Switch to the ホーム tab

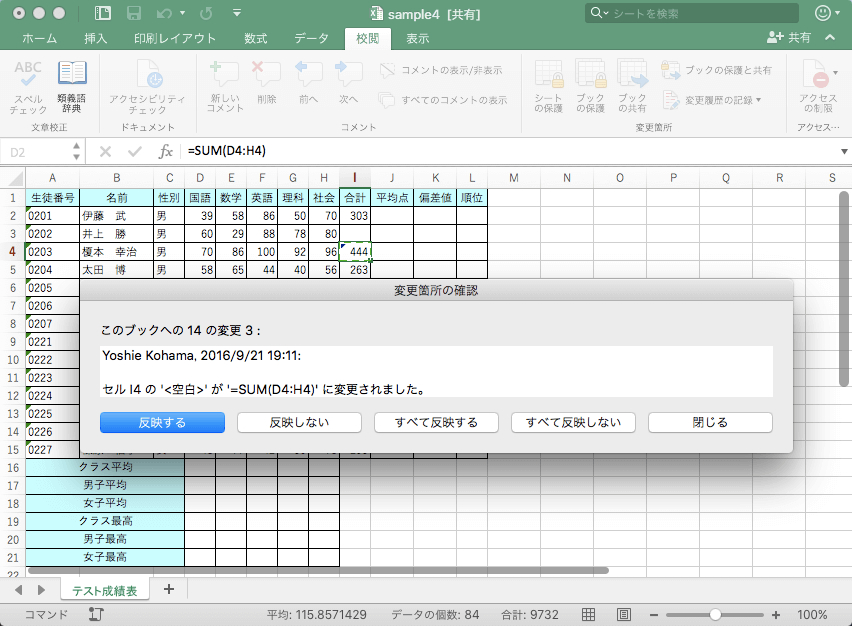(x=39, y=38)
